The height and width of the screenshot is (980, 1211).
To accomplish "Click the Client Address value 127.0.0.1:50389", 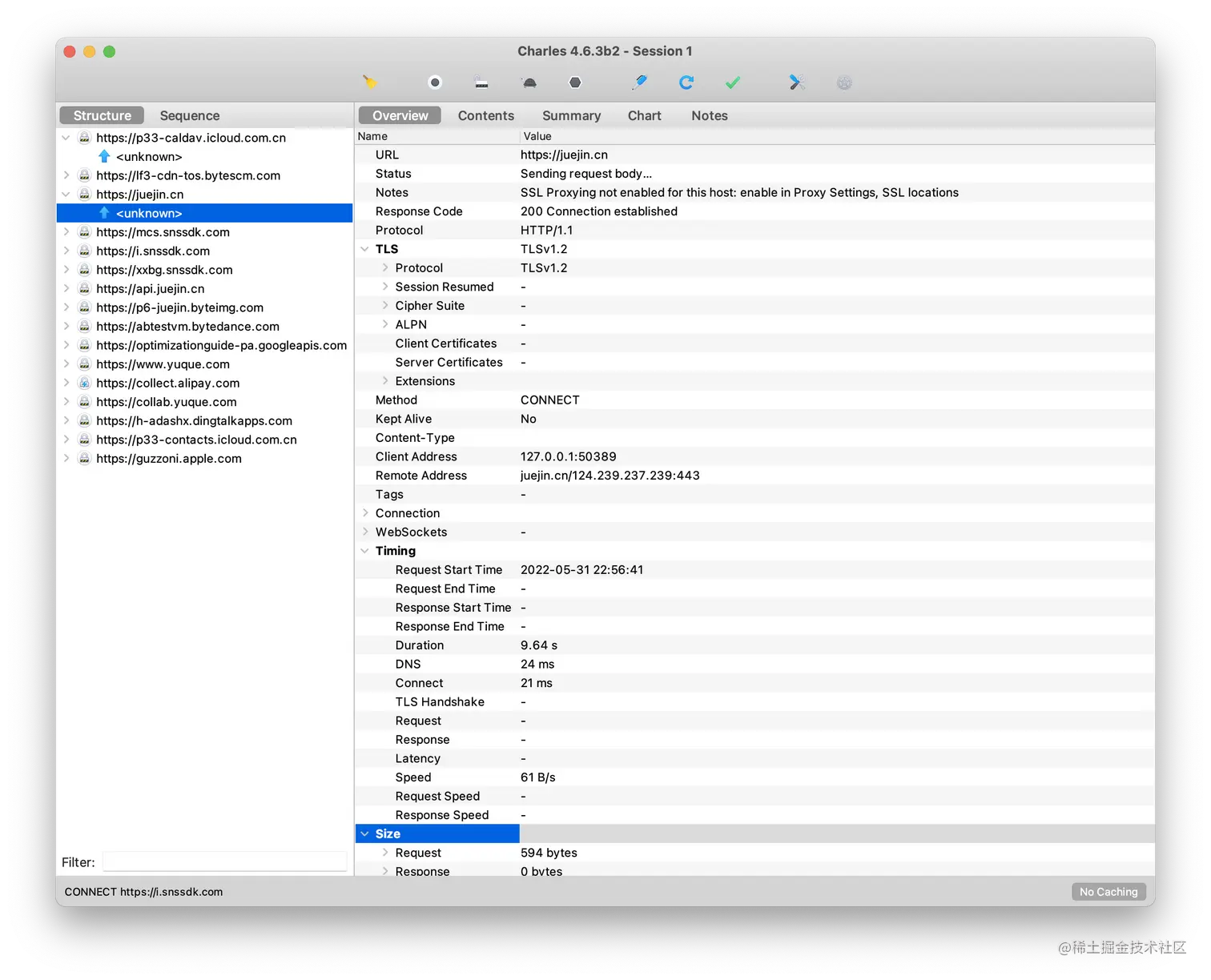I will point(568,456).
